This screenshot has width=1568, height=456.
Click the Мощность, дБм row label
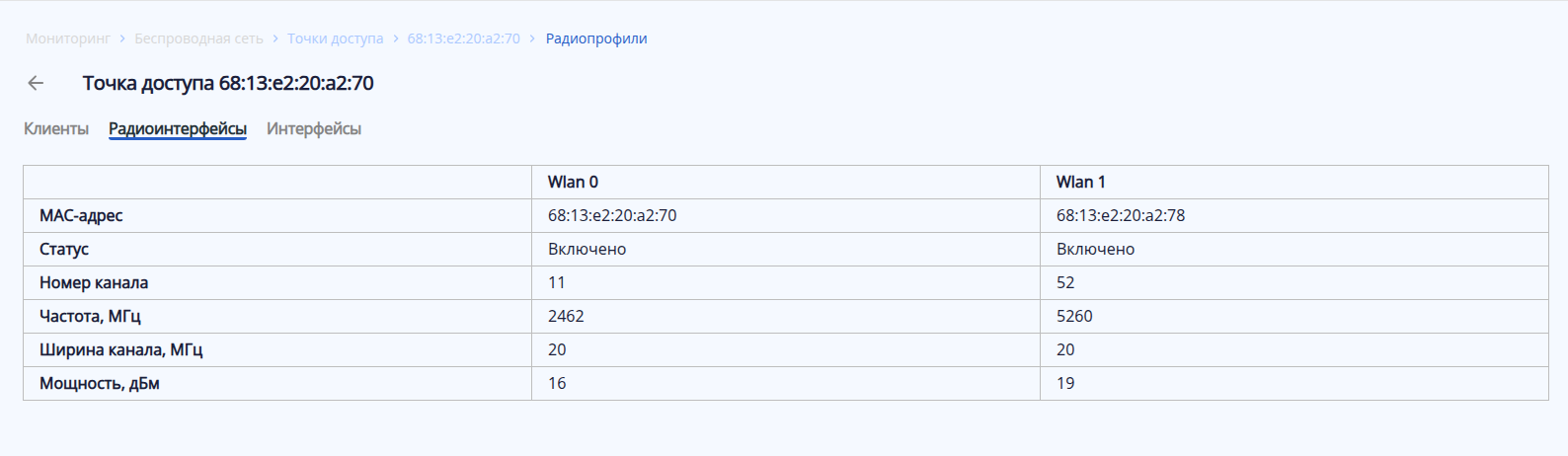100,383
